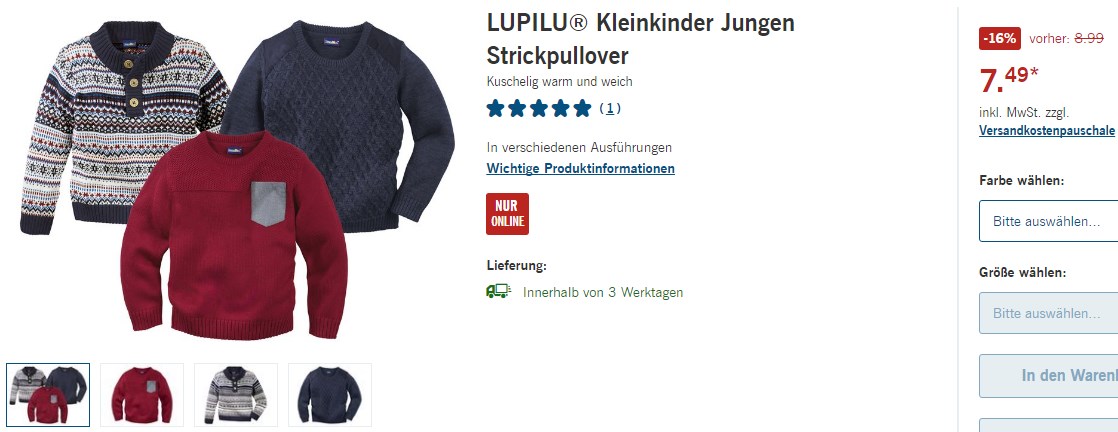This screenshot has width=1118, height=432.
Task: Open the Größe wählen dropdown
Action: point(1048,313)
